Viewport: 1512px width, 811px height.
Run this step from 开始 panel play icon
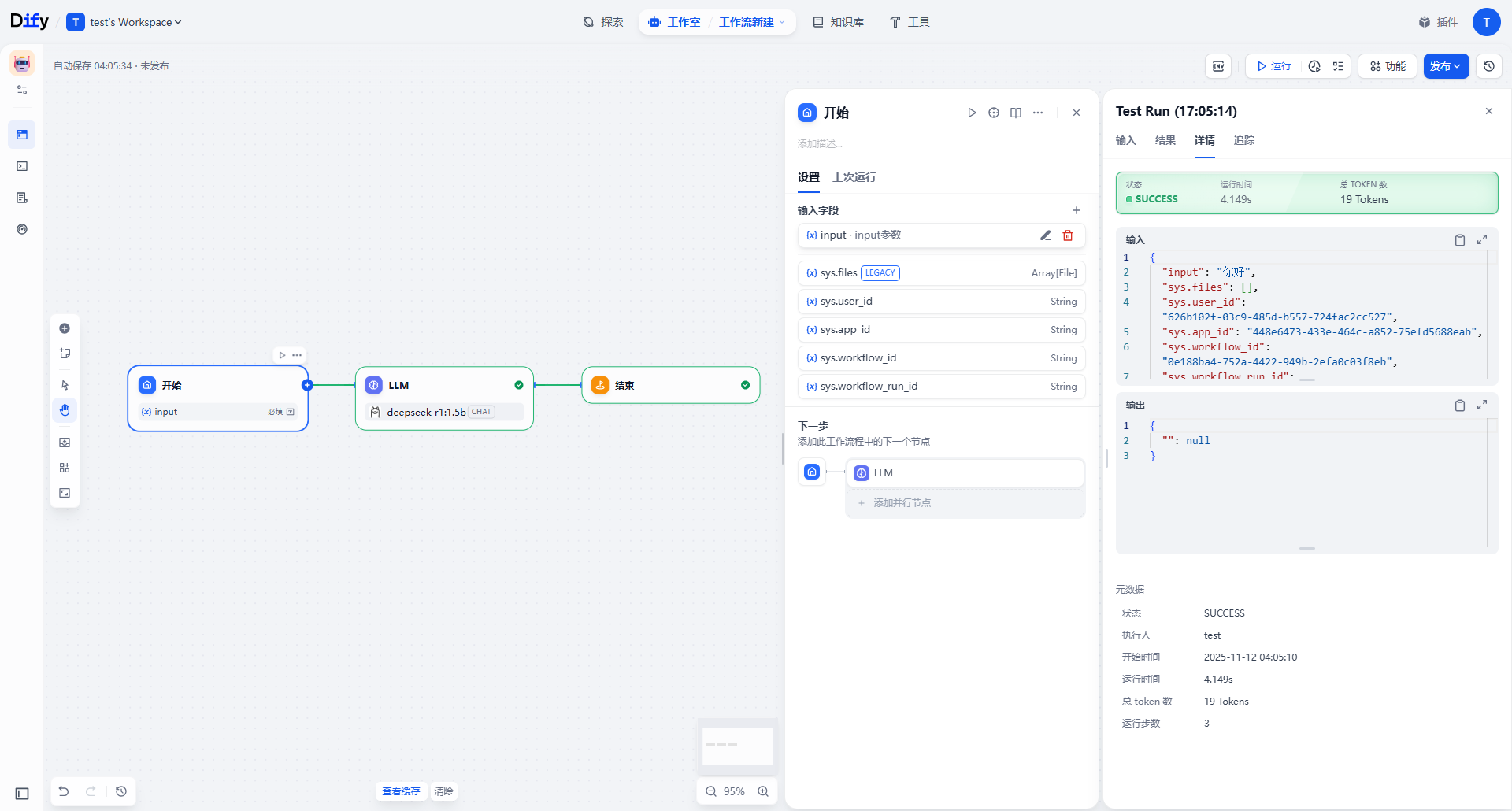pyautogui.click(x=972, y=113)
